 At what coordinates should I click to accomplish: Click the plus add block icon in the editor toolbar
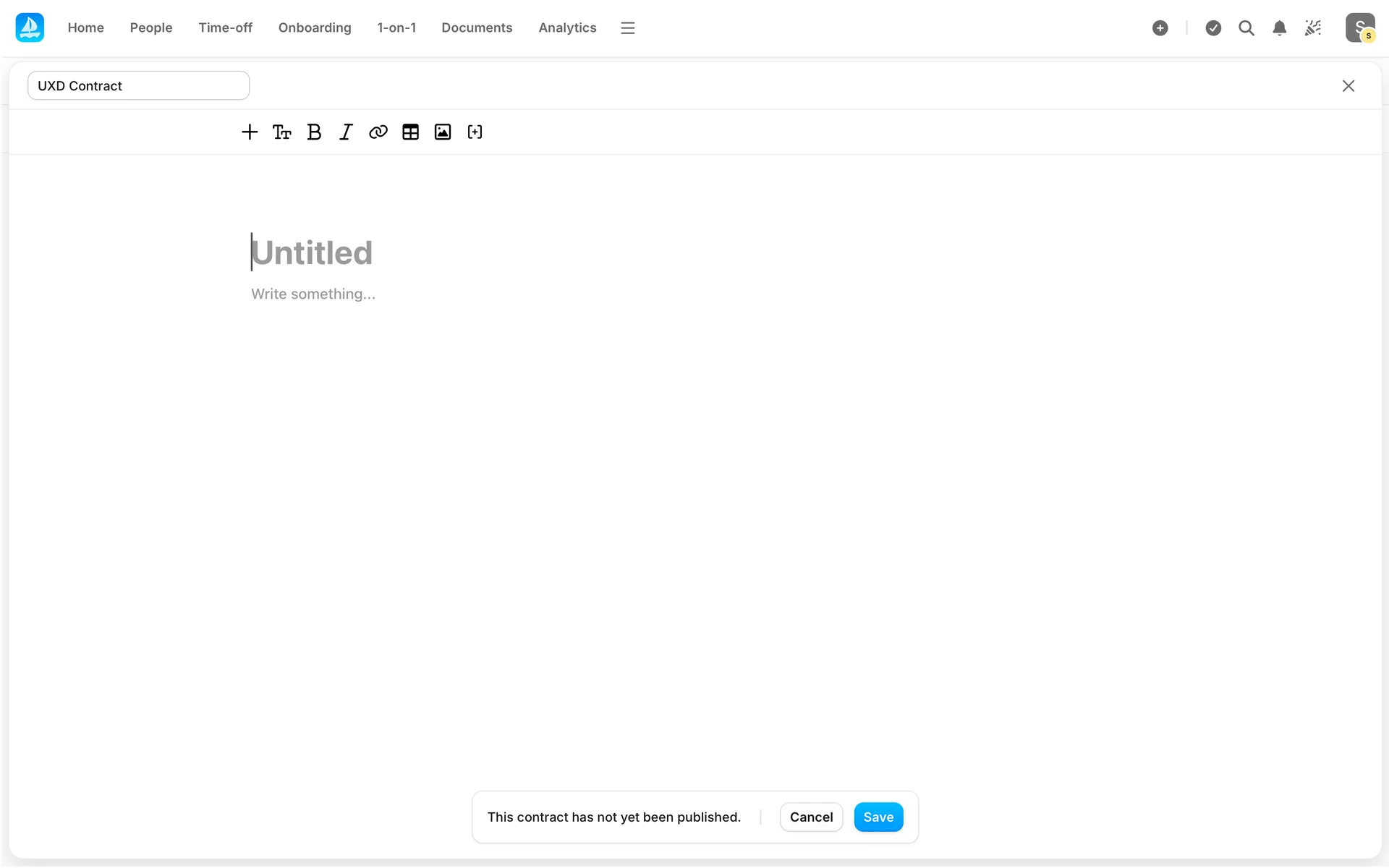[x=250, y=132]
